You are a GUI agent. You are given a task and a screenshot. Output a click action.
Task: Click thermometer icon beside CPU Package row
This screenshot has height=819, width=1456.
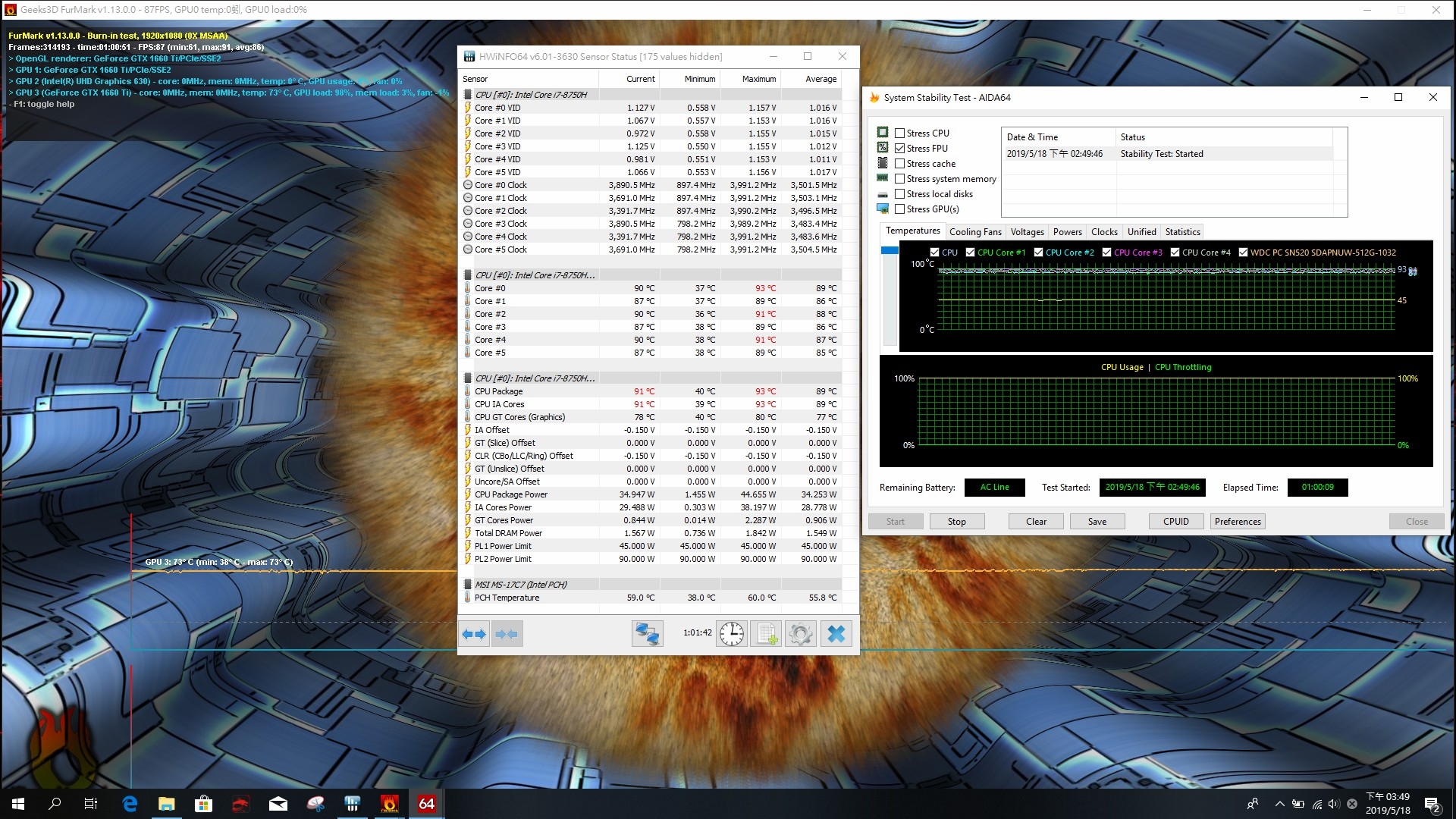click(x=468, y=391)
